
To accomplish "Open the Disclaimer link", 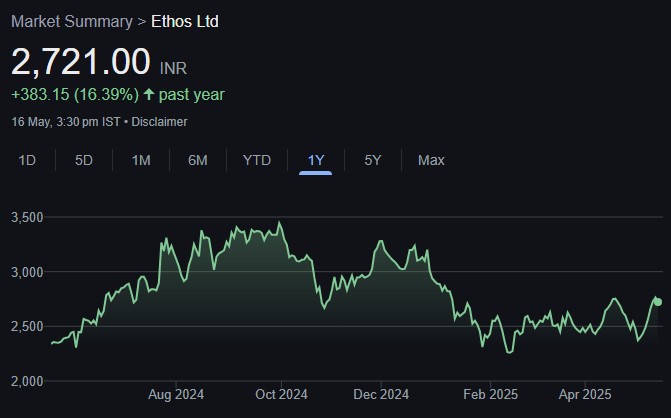I will (160, 122).
